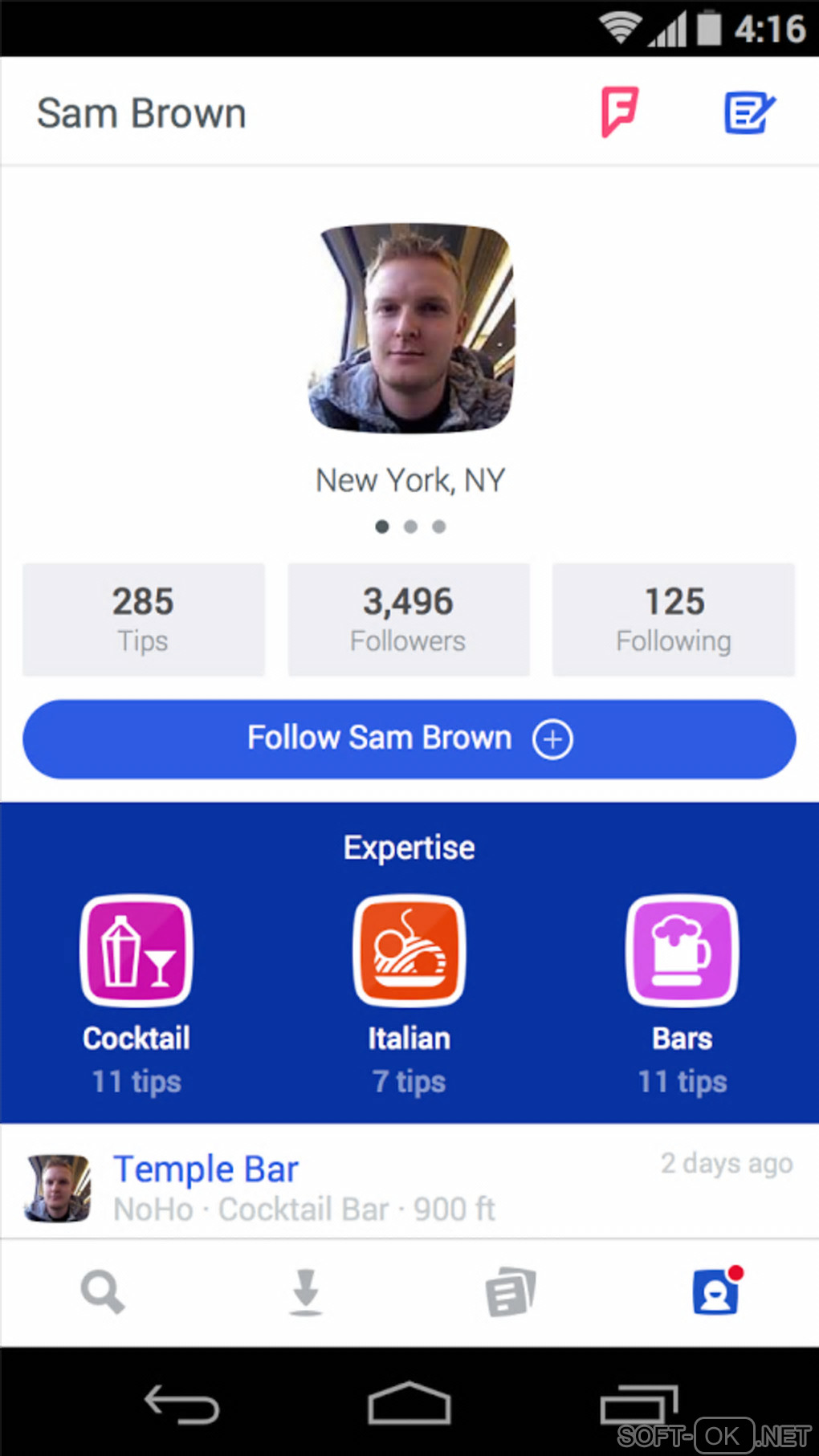Viewport: 819px width, 1456px height.
Task: Tap Sam Brown's large profile photo
Action: [x=410, y=328]
